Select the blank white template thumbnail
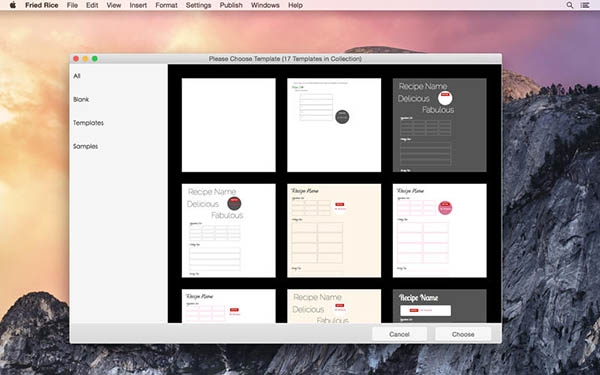This screenshot has height=375, width=600. (x=228, y=125)
